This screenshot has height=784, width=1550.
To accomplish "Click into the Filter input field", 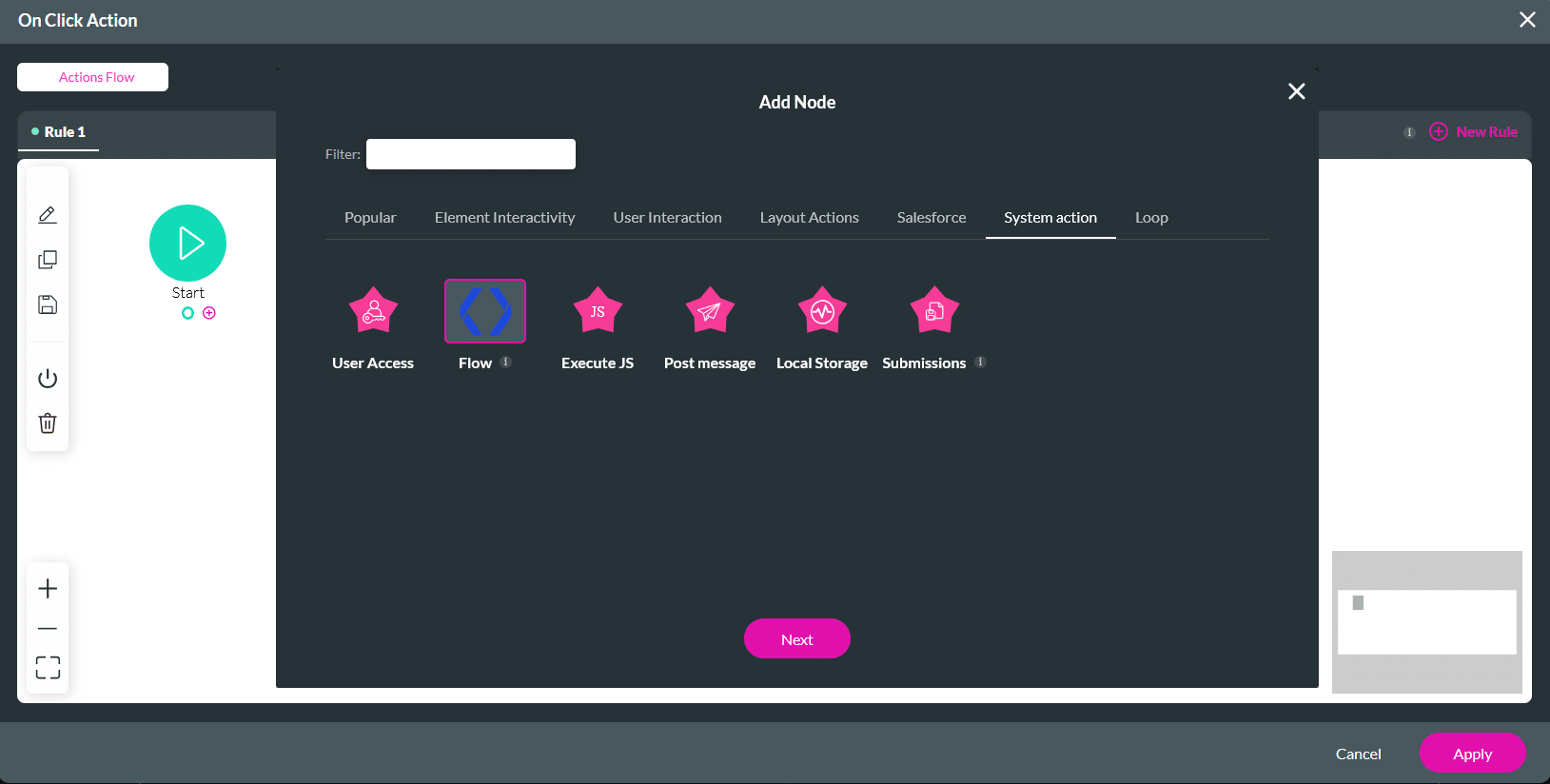I will [471, 154].
